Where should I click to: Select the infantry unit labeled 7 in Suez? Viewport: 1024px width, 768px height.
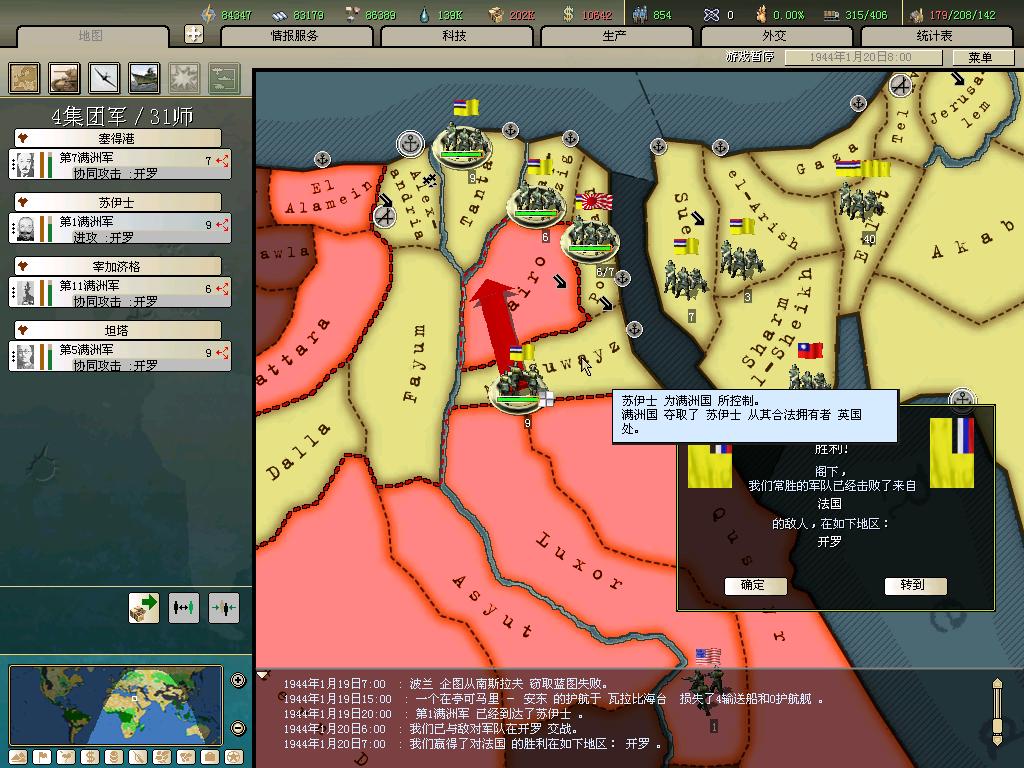tap(684, 280)
